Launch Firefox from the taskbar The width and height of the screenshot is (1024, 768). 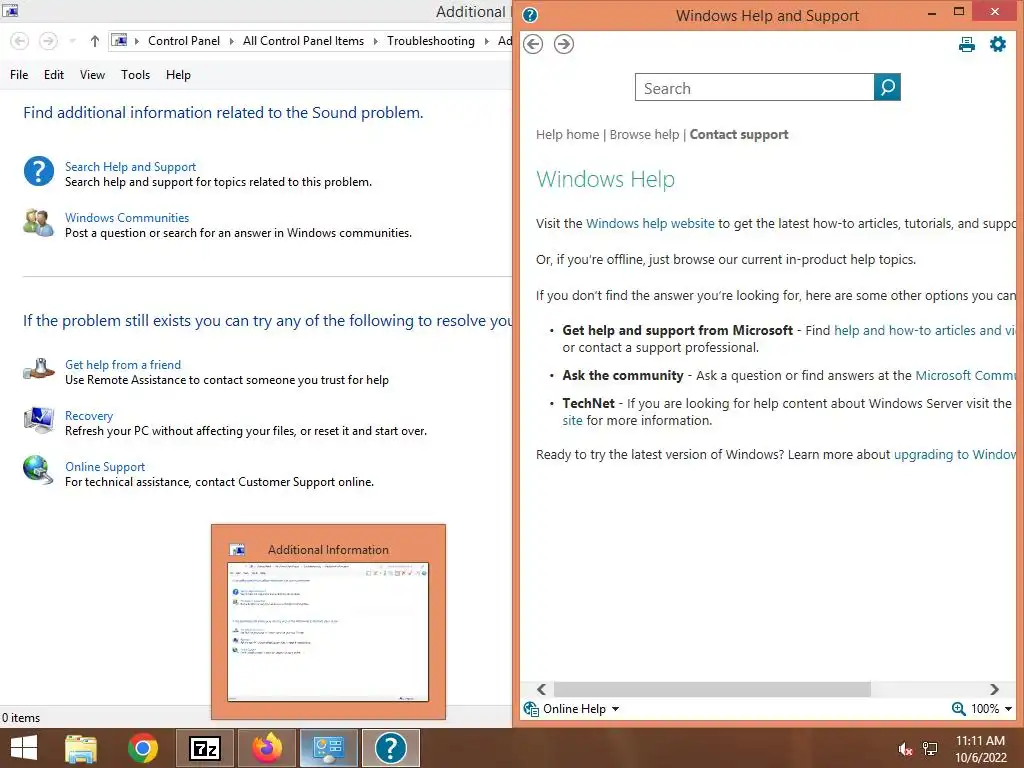(x=267, y=748)
